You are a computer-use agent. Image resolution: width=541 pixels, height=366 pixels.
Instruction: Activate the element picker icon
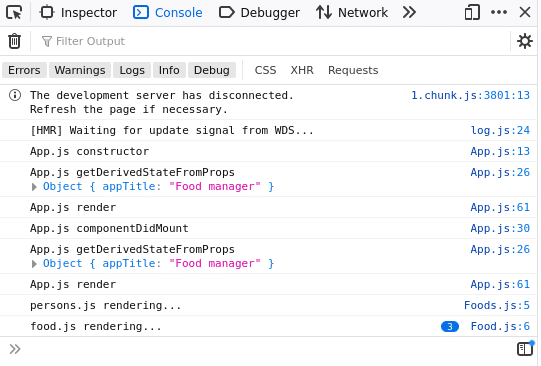pyautogui.click(x=14, y=13)
